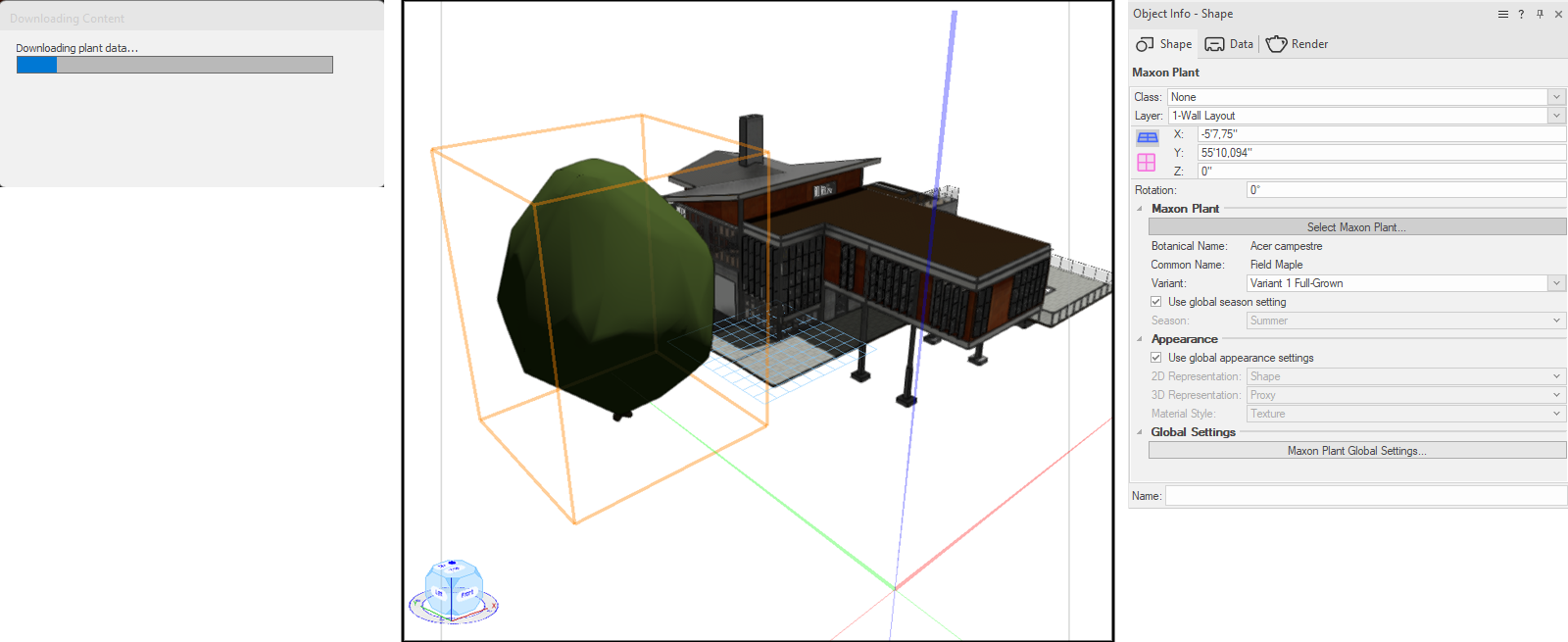Click Maxon Plant Global Settings button
The height and width of the screenshot is (642, 1568).
tap(1357, 451)
